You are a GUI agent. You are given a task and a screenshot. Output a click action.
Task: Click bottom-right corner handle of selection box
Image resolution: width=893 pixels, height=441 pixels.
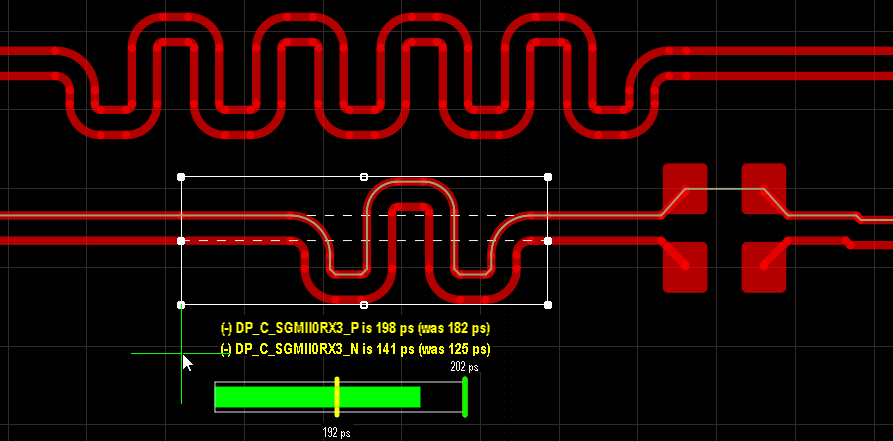548,305
